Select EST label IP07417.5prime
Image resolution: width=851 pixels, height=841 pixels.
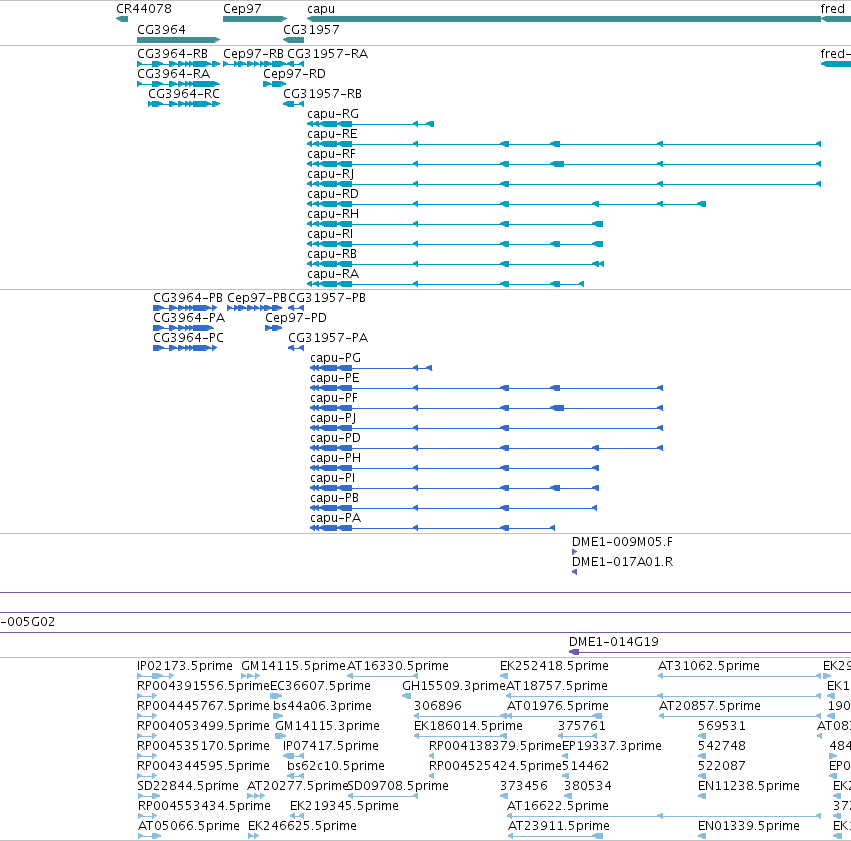tap(331, 746)
